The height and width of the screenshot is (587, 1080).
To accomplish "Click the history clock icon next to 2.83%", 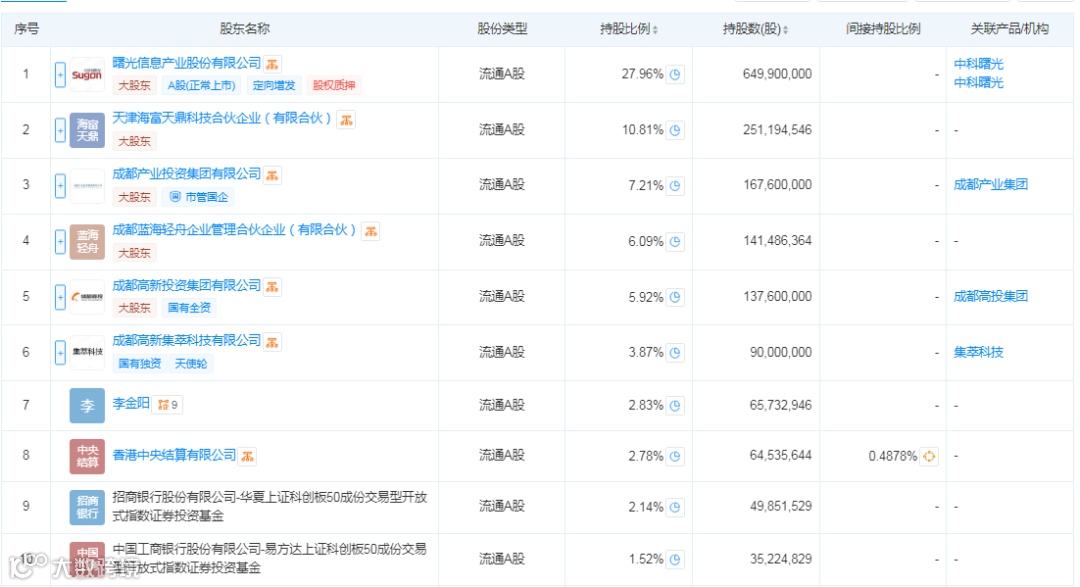I will [676, 406].
